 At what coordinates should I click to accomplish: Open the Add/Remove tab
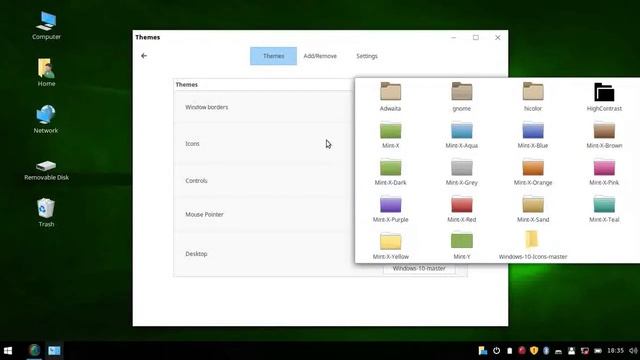pos(320,56)
